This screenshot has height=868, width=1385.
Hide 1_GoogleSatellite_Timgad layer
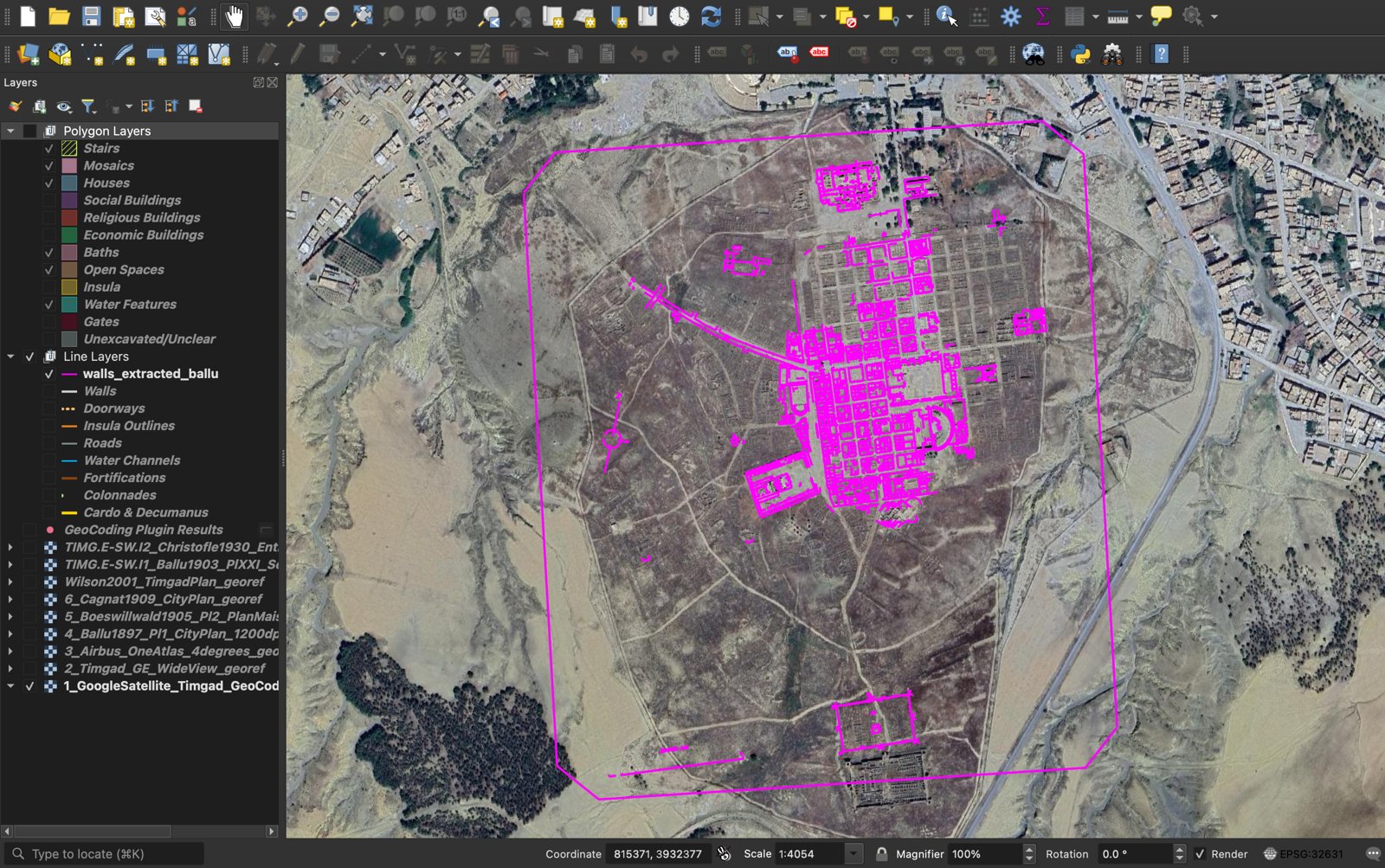(x=30, y=686)
